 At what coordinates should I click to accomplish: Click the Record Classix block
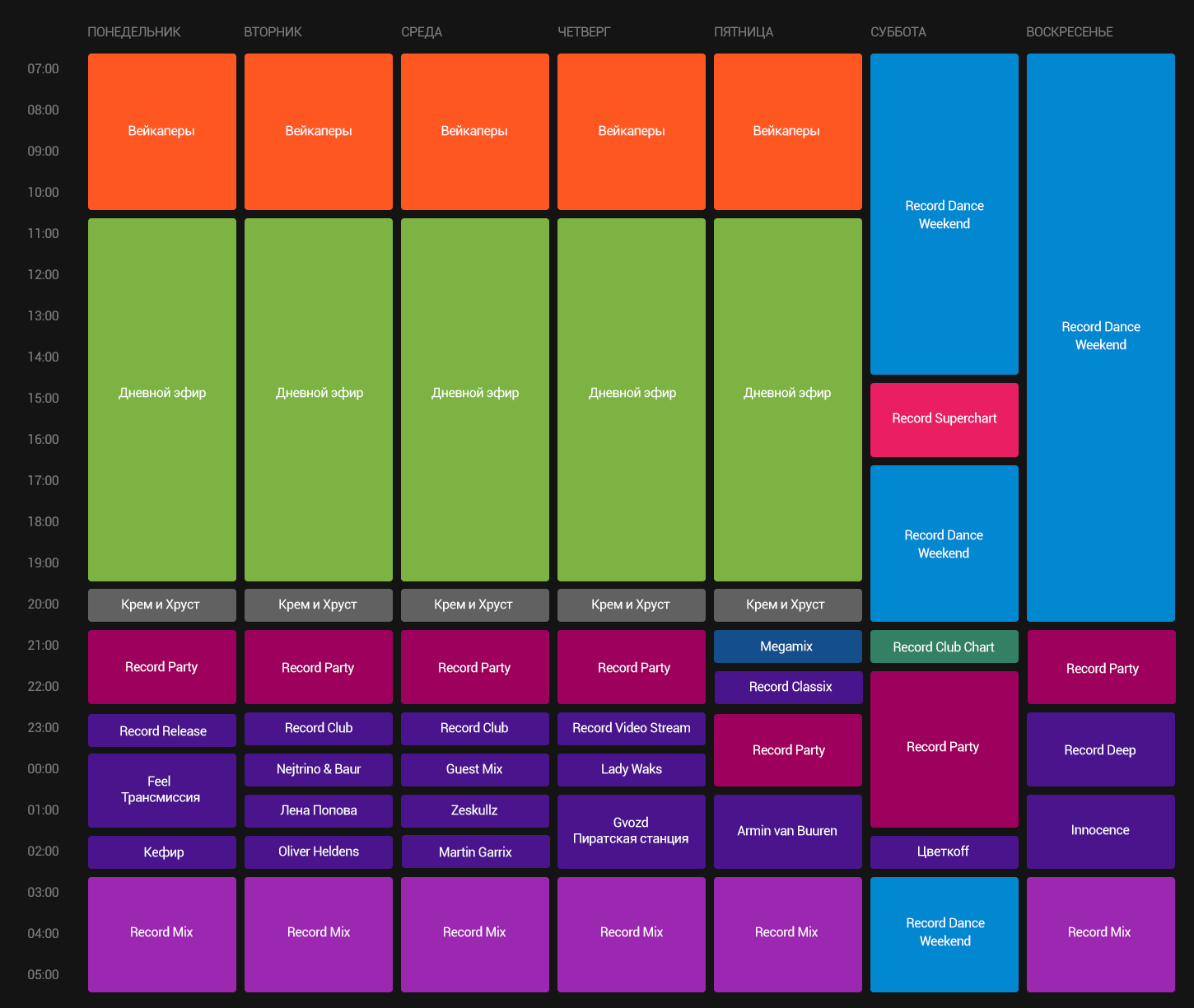click(x=788, y=688)
